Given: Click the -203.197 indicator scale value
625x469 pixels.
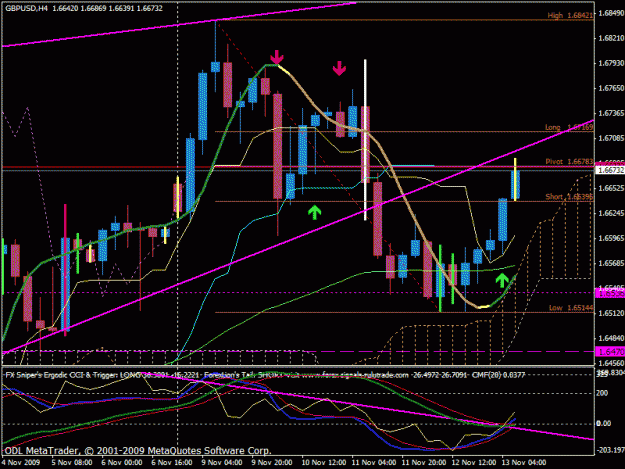Looking at the screenshot, I should tap(610, 450).
